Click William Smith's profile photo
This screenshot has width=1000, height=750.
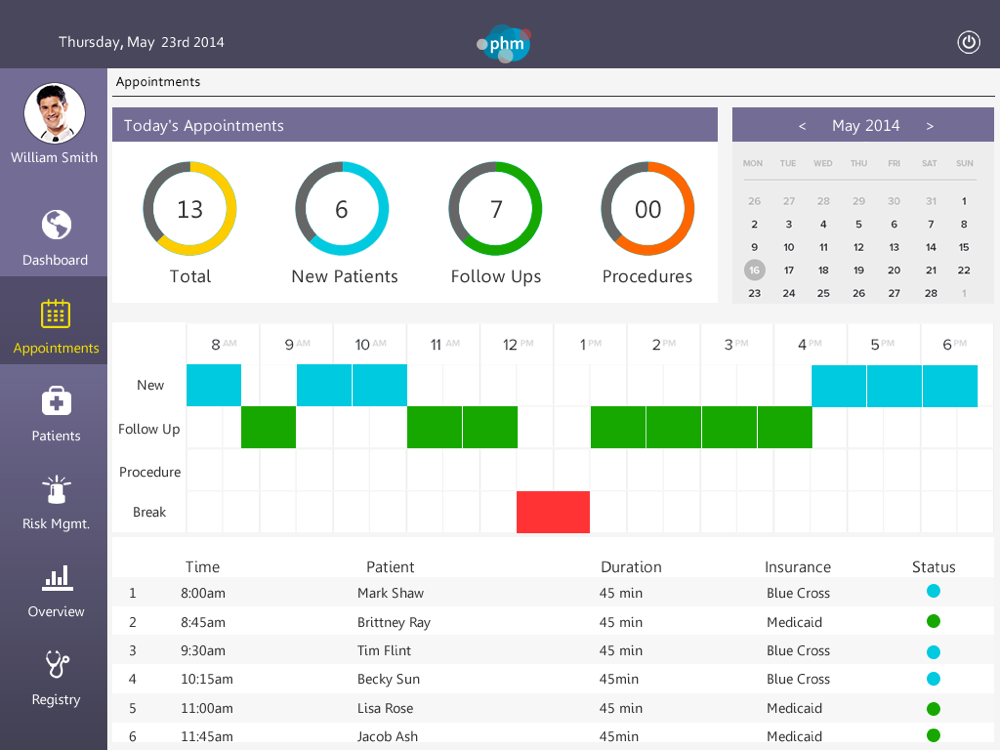tap(54, 113)
